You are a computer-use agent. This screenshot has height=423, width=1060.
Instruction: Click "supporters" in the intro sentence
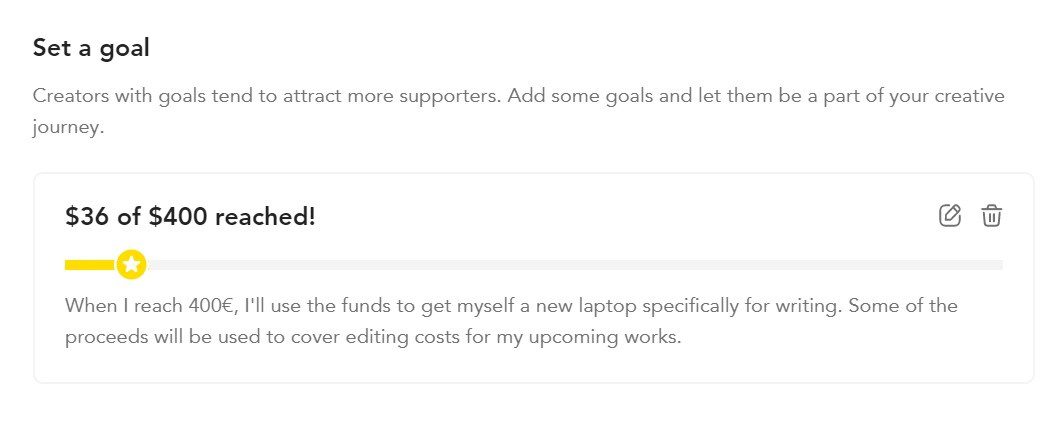[449, 96]
